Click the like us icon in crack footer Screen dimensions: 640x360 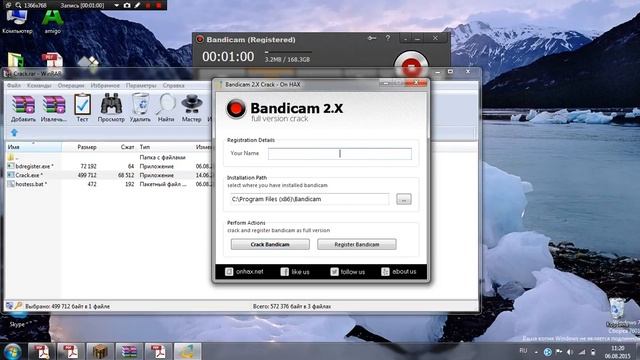pos(284,271)
